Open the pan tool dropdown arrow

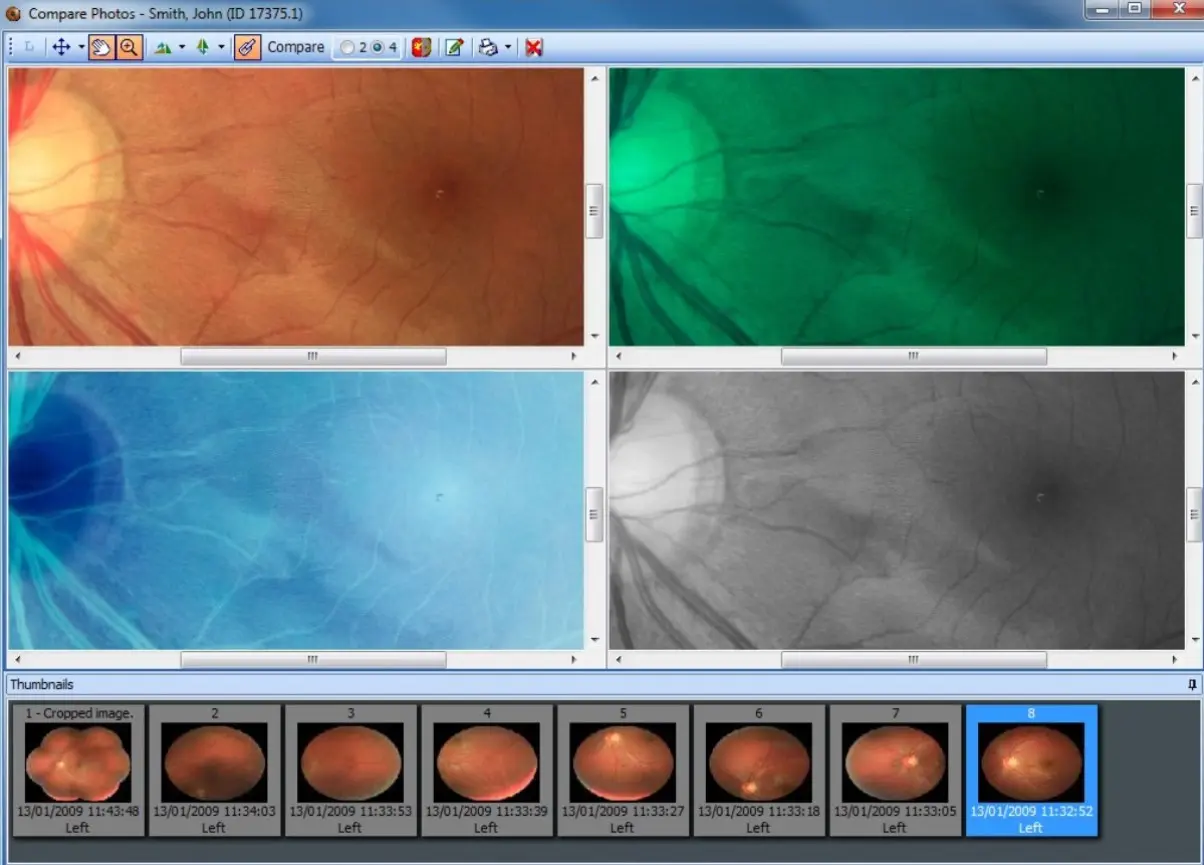(81, 46)
